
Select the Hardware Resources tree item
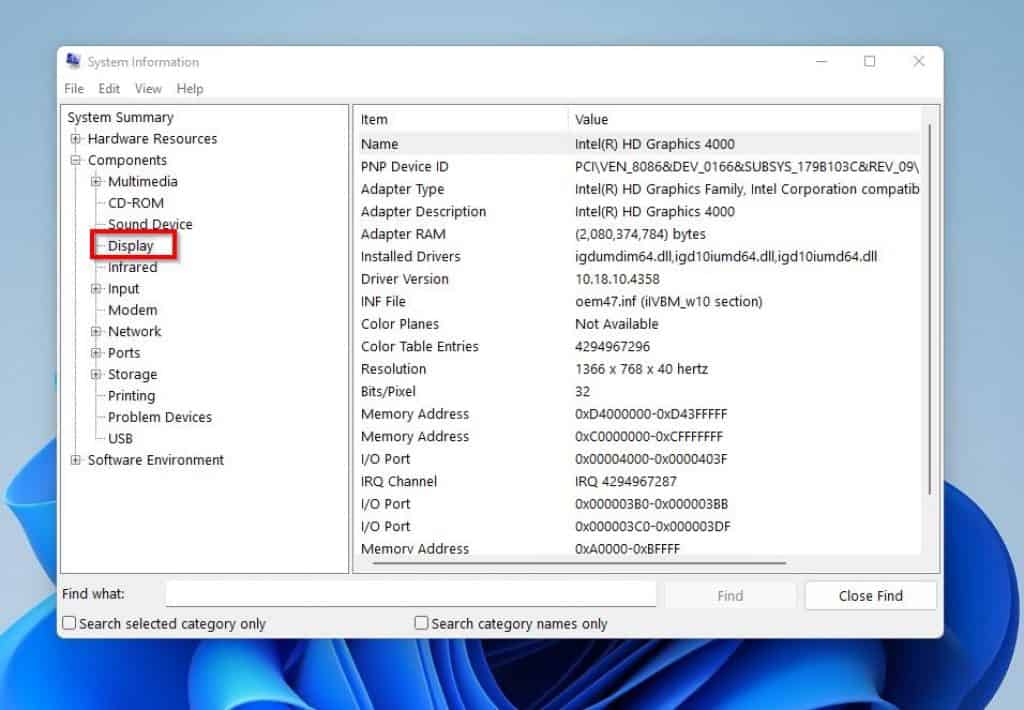(152, 138)
